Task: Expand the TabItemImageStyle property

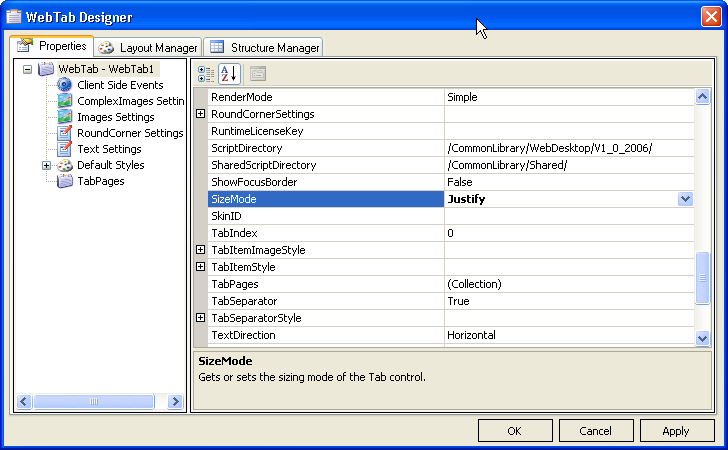Action: pos(201,250)
